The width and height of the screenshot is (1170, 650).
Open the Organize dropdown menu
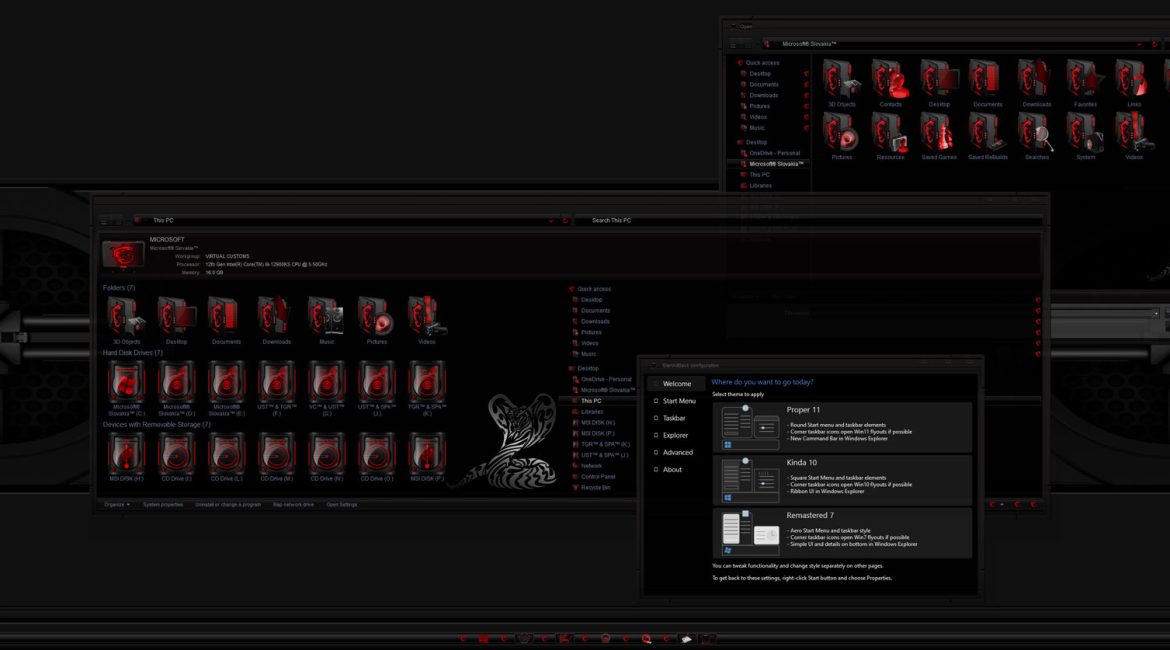[116, 505]
